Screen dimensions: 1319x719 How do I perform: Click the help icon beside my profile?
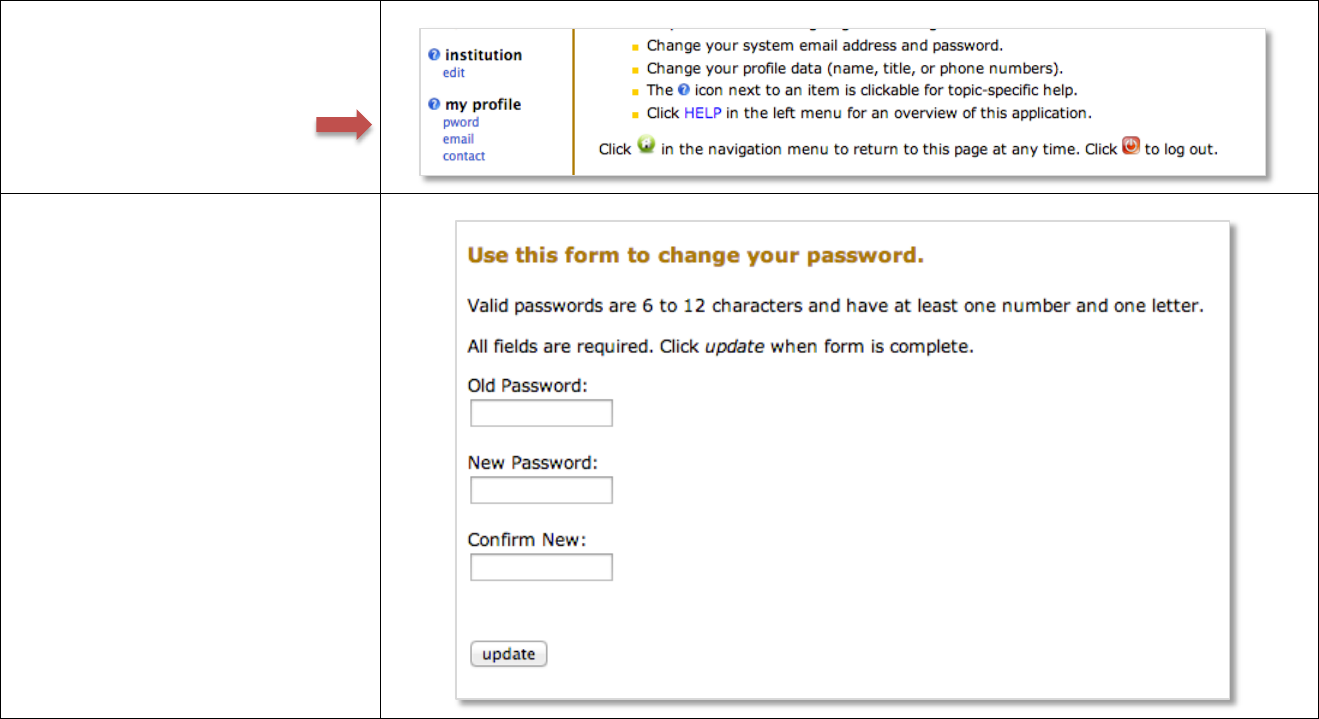pyautogui.click(x=434, y=104)
